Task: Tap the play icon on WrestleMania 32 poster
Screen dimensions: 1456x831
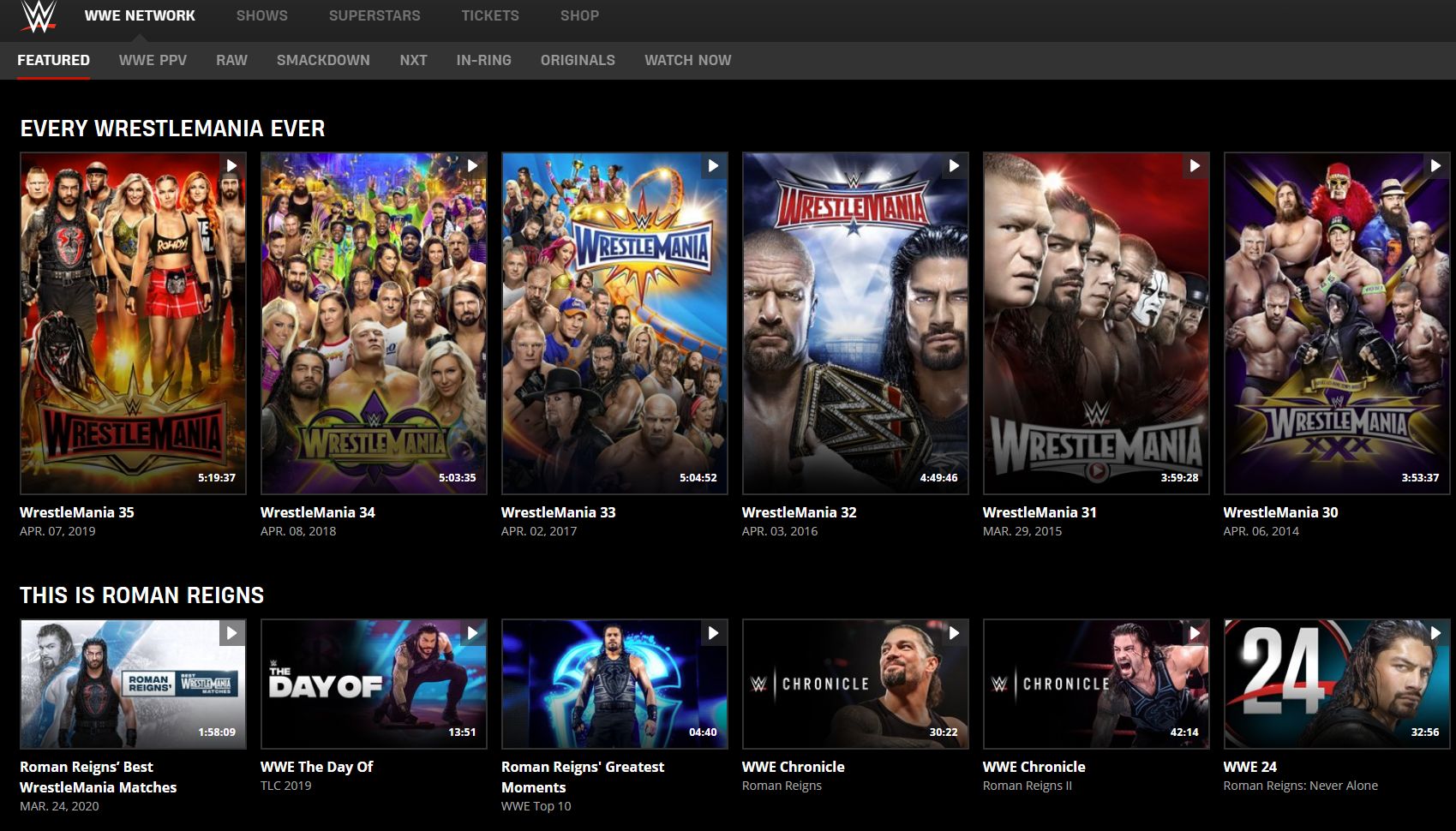Action: pyautogui.click(x=954, y=166)
